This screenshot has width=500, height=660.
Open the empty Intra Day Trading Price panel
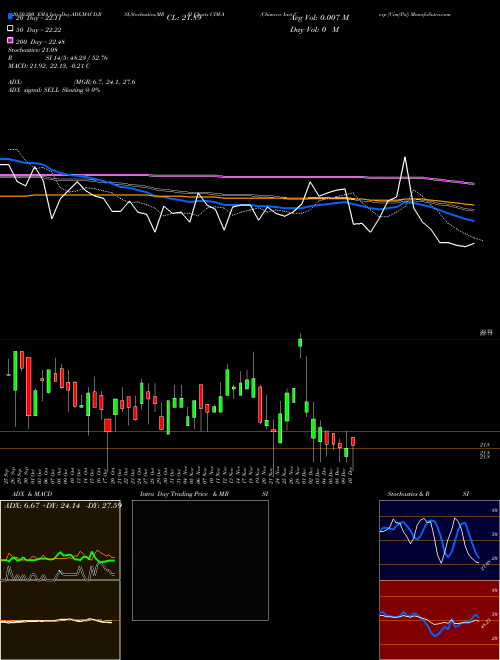200,560
